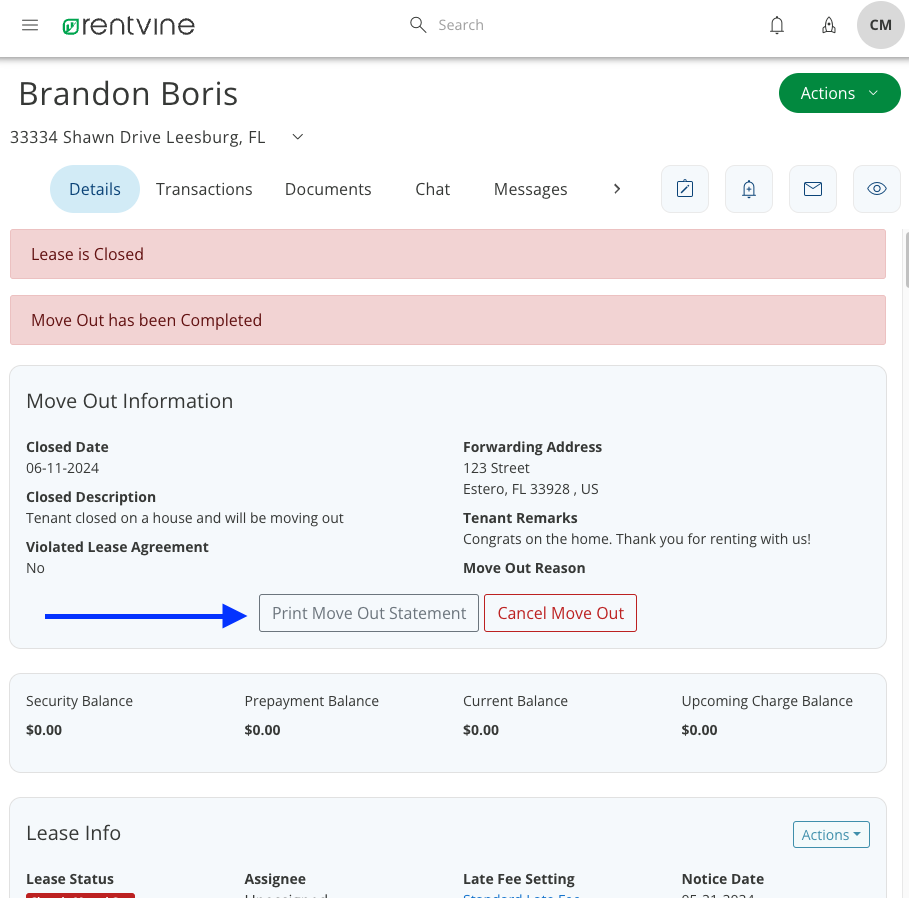Click the envelope email icon
This screenshot has height=898, width=909.
click(813, 189)
